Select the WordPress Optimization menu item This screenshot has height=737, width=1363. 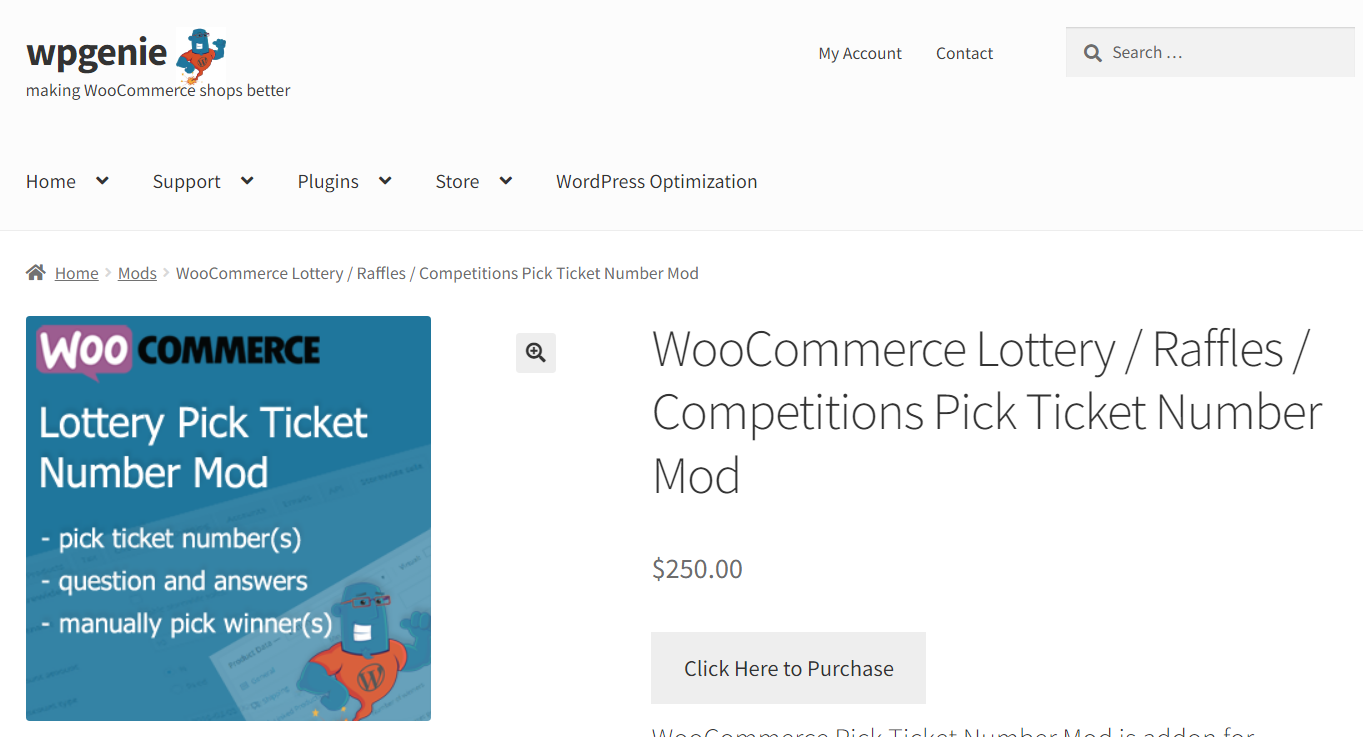[x=656, y=181]
